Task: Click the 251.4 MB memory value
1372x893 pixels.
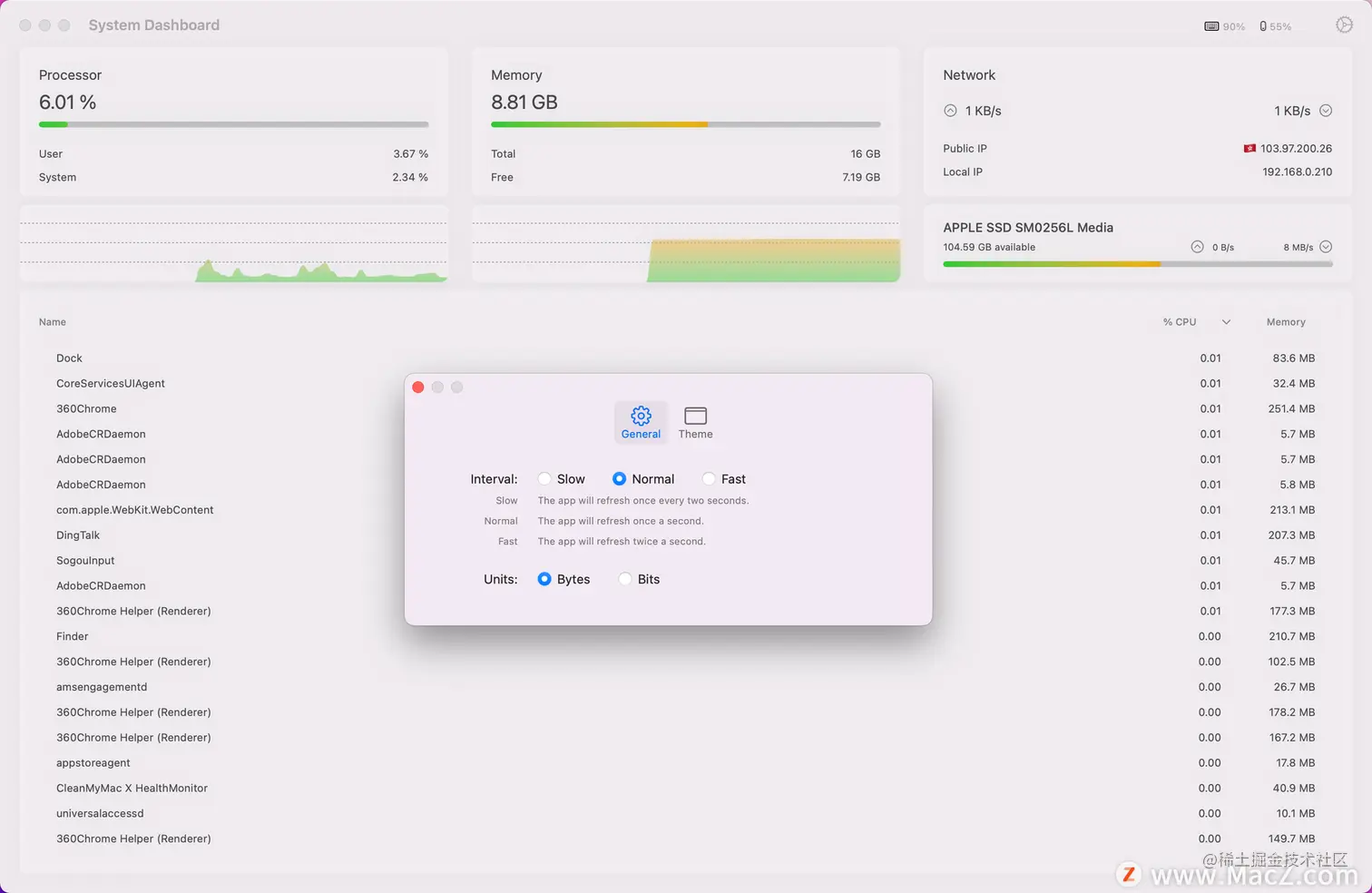Action: tap(1291, 409)
